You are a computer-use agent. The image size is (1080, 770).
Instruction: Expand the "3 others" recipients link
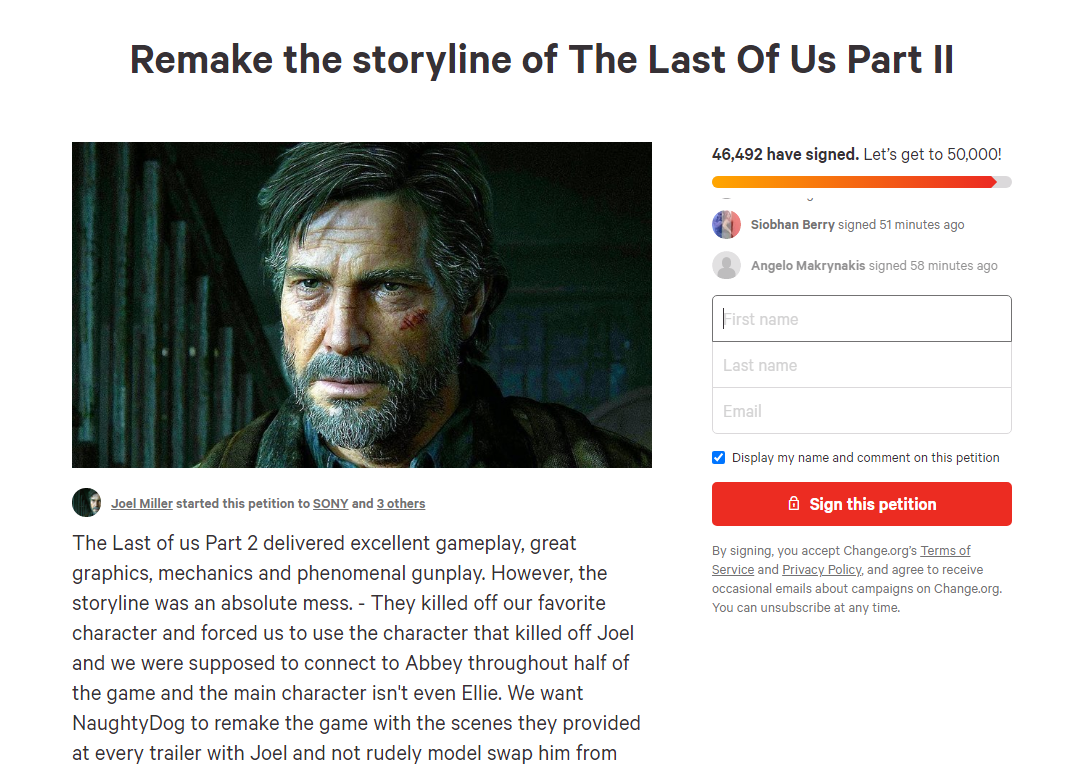tap(401, 504)
